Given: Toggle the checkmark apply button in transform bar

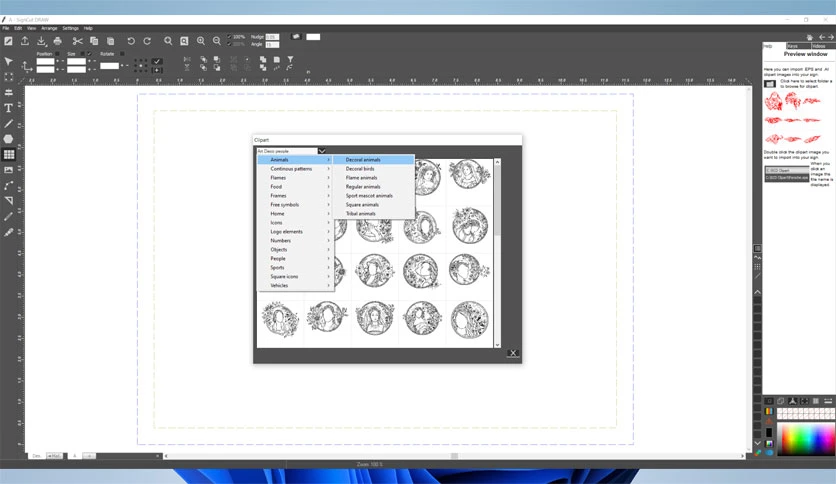Looking at the screenshot, I should tap(157, 61).
